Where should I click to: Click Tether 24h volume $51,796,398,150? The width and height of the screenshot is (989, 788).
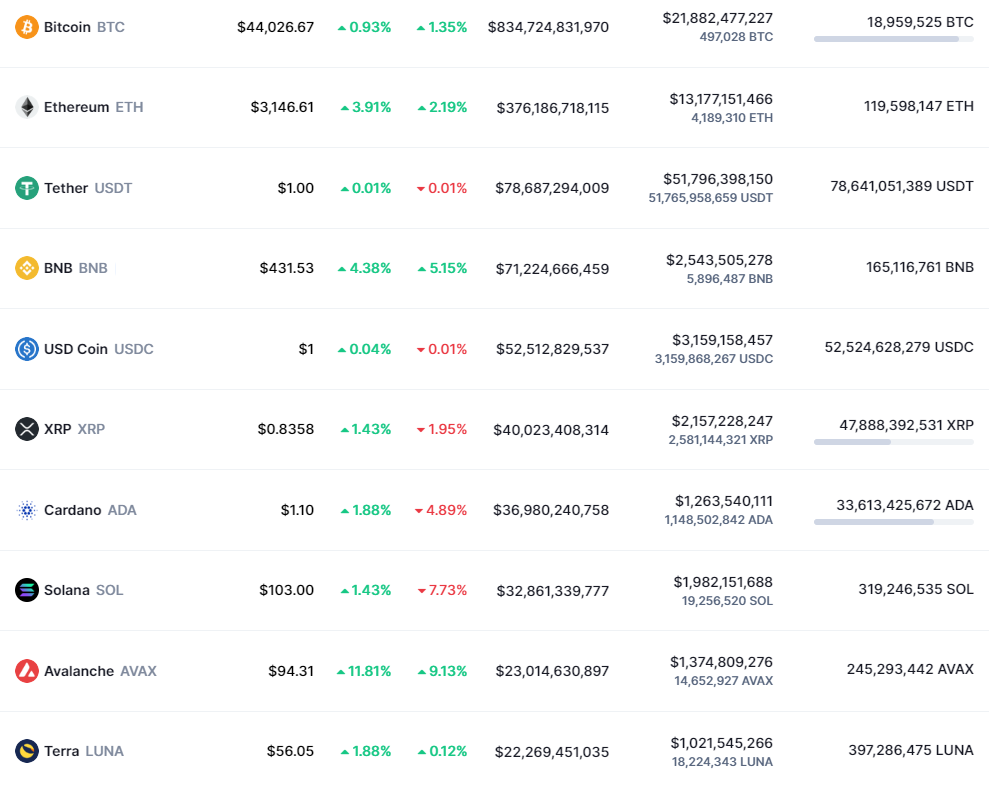(718, 179)
